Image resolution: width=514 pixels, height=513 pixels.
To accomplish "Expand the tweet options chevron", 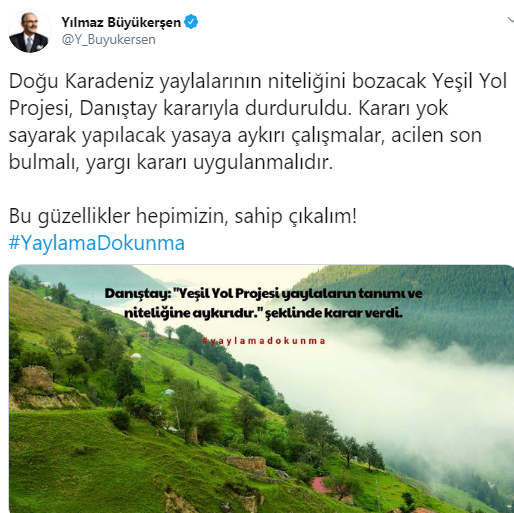I will click(510, 21).
